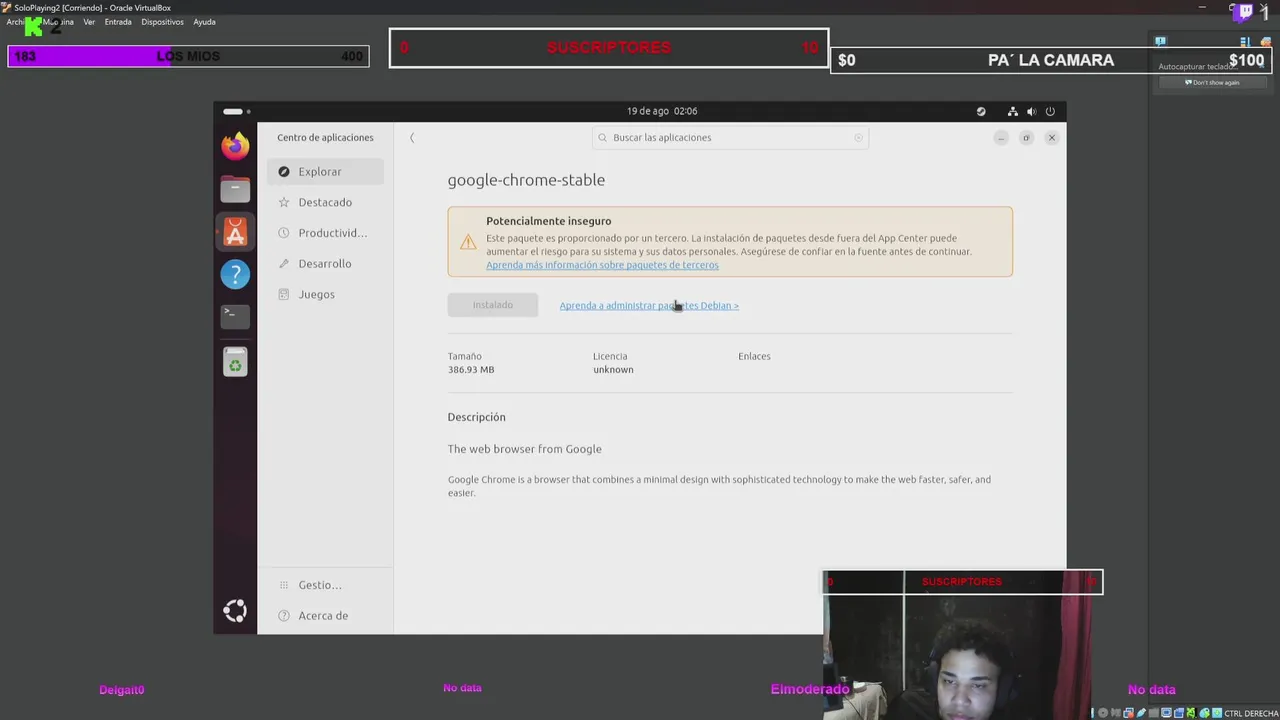Open the Ver menu in VirtualBox
The height and width of the screenshot is (720, 1280).
pos(89,22)
